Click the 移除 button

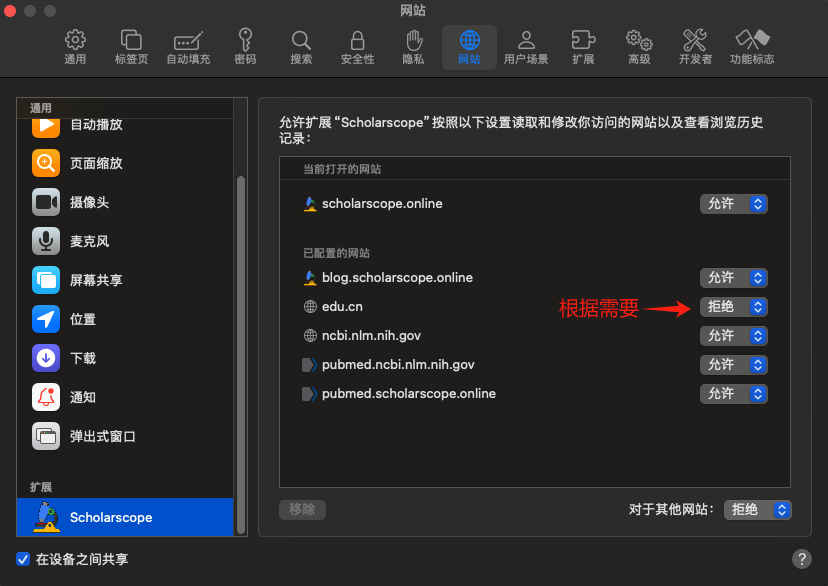point(302,510)
